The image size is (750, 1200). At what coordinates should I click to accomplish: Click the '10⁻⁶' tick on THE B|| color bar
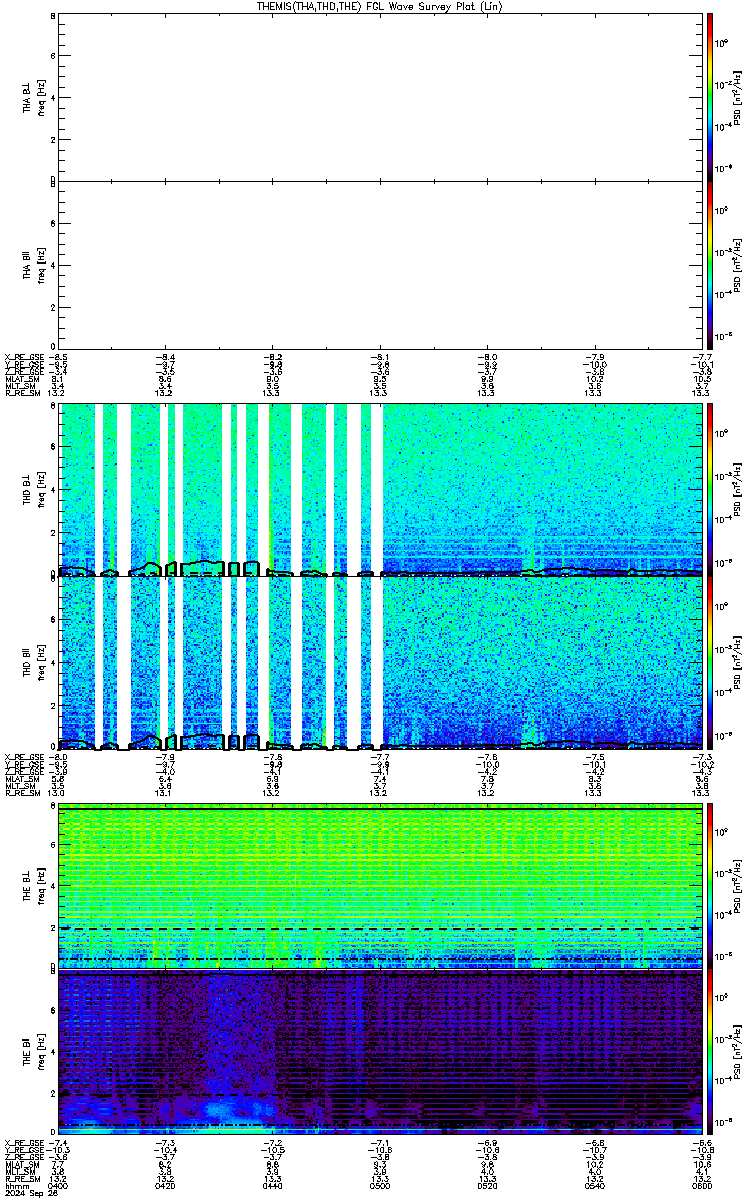point(724,1121)
